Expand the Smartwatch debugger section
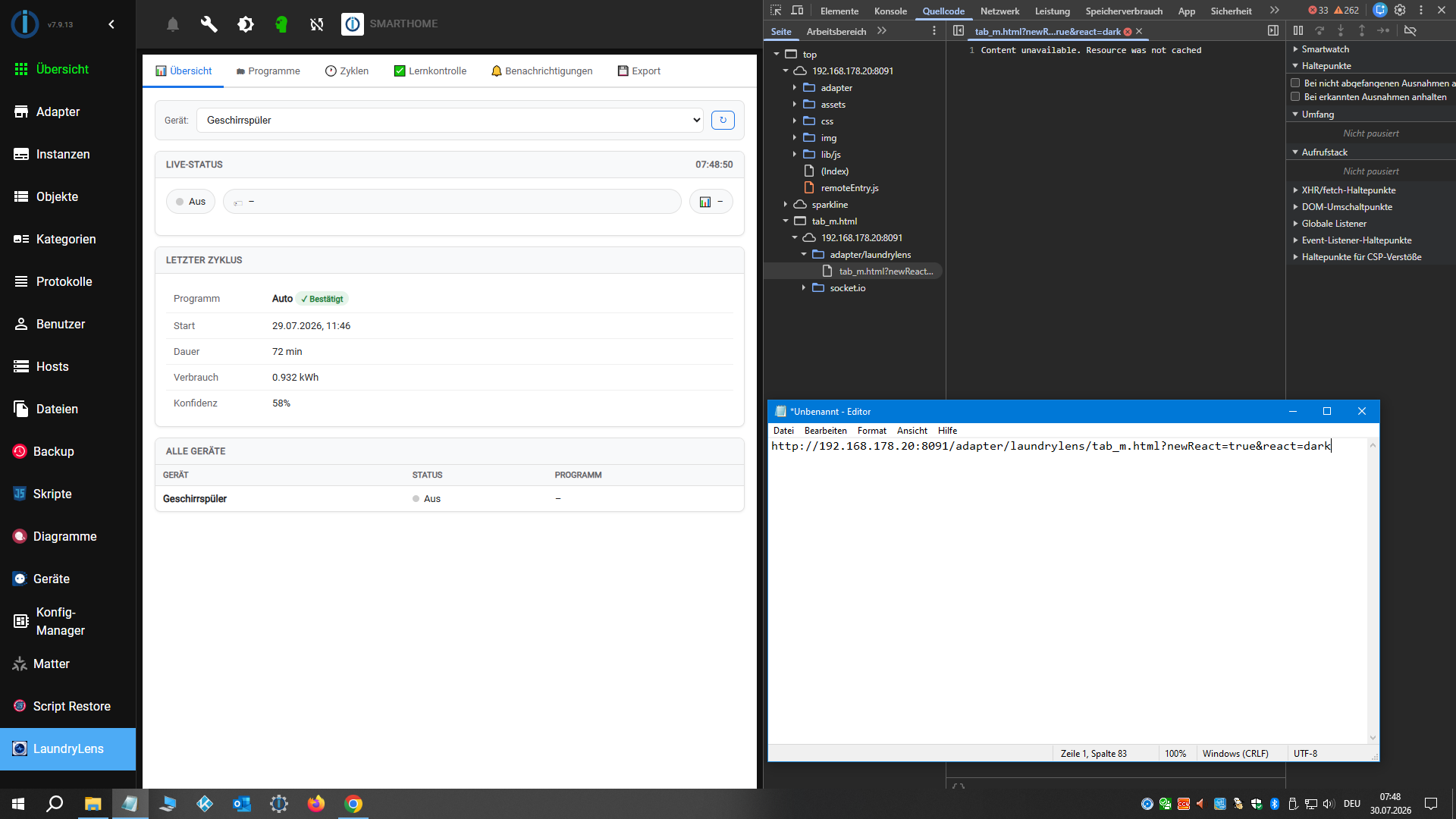Screen dimensions: 1456x819 click(1295, 49)
